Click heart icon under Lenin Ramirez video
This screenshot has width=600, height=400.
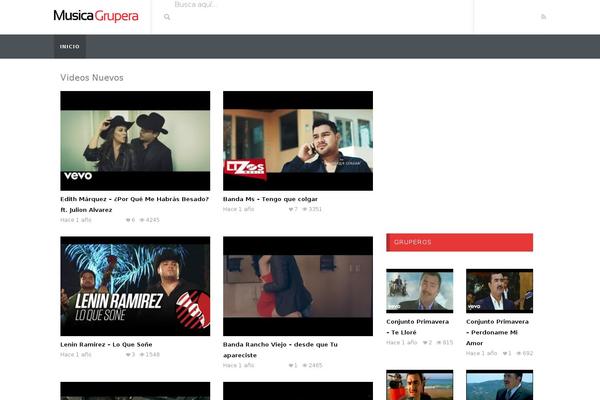(128, 354)
